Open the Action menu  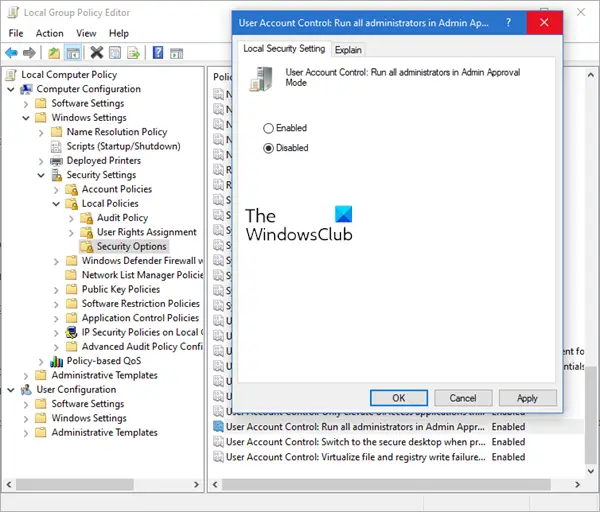49,33
